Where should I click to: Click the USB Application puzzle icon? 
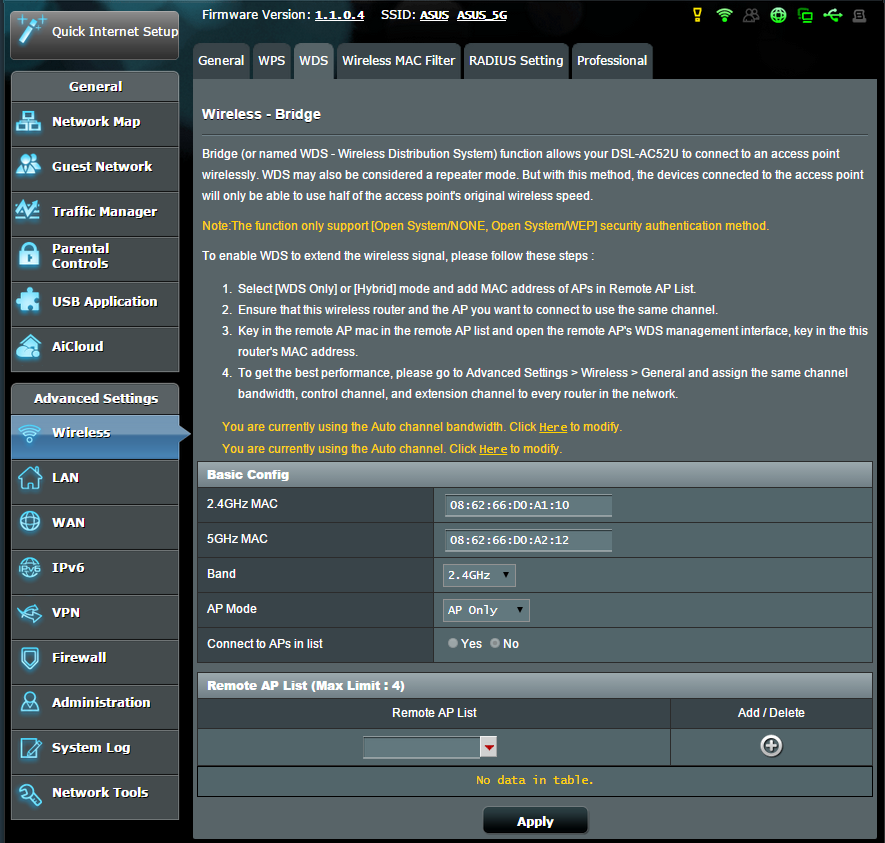click(x=28, y=300)
